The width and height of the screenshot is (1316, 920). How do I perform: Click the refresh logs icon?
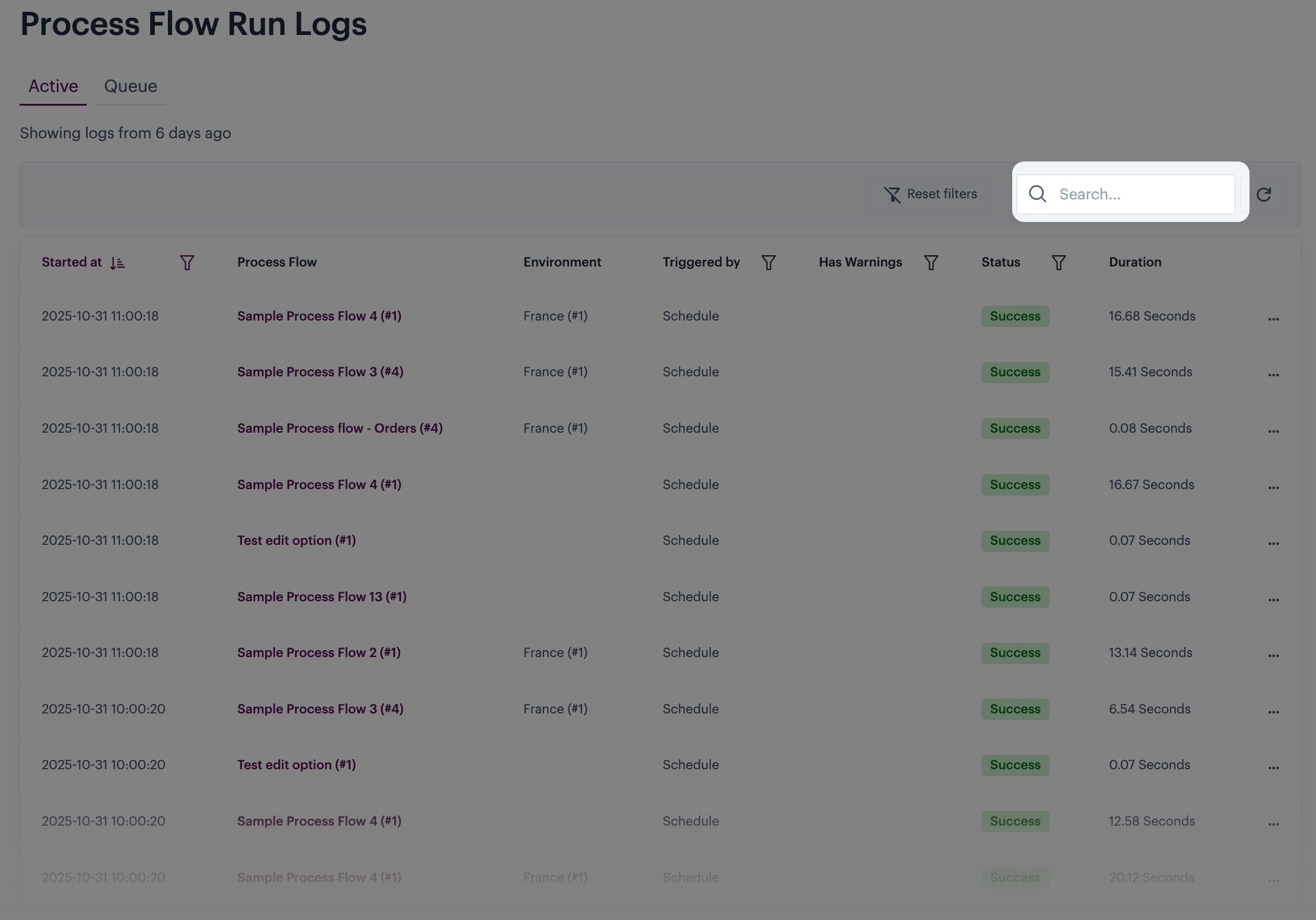click(x=1263, y=194)
